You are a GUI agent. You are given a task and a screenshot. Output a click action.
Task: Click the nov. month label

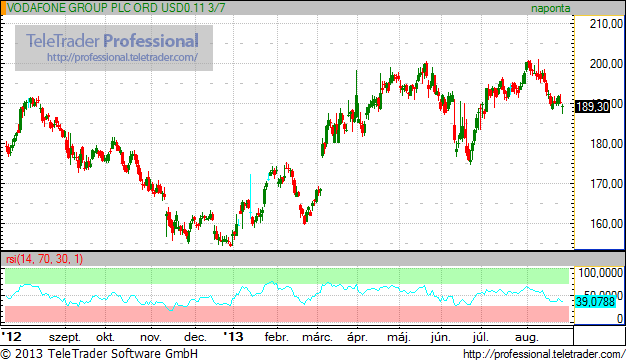tap(151, 337)
